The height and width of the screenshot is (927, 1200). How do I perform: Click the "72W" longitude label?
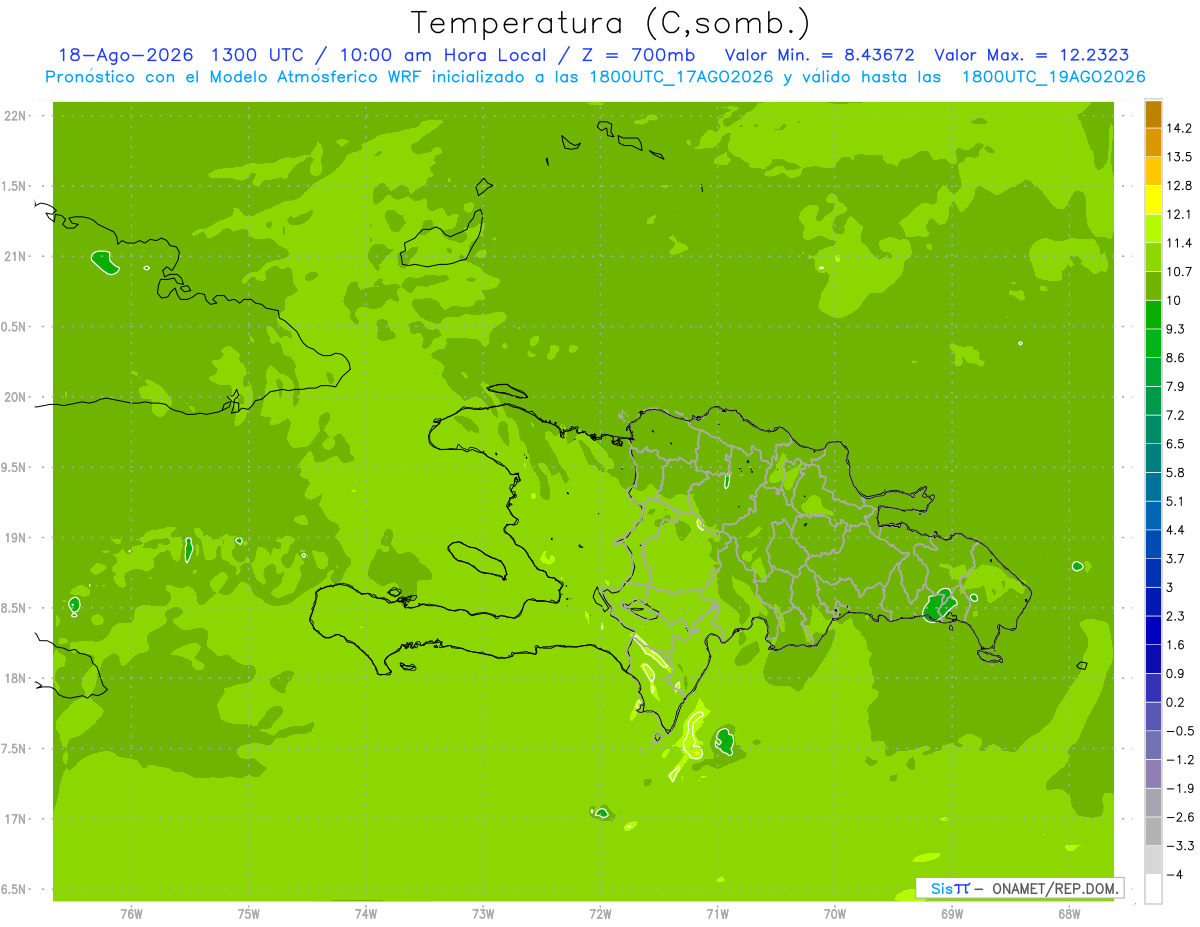[x=600, y=913]
